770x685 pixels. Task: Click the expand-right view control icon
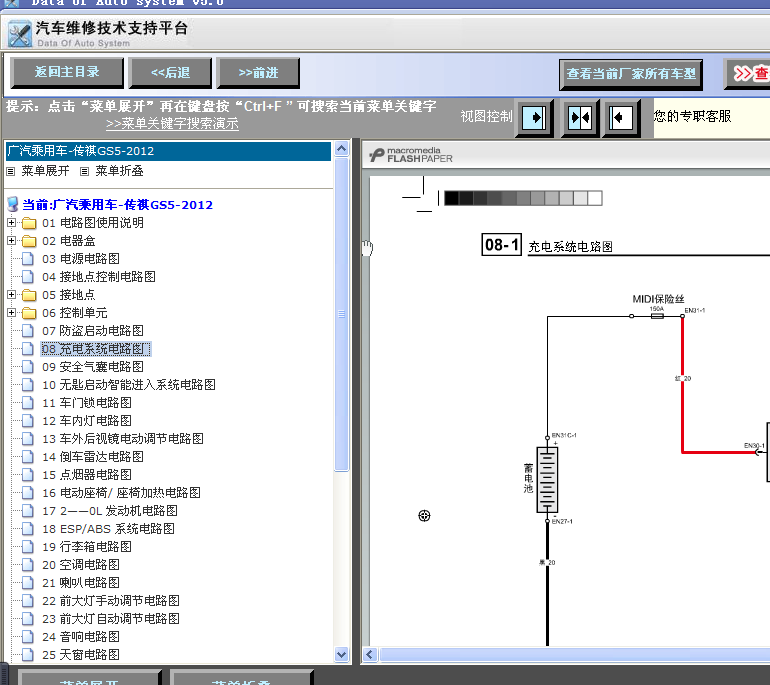(534, 118)
